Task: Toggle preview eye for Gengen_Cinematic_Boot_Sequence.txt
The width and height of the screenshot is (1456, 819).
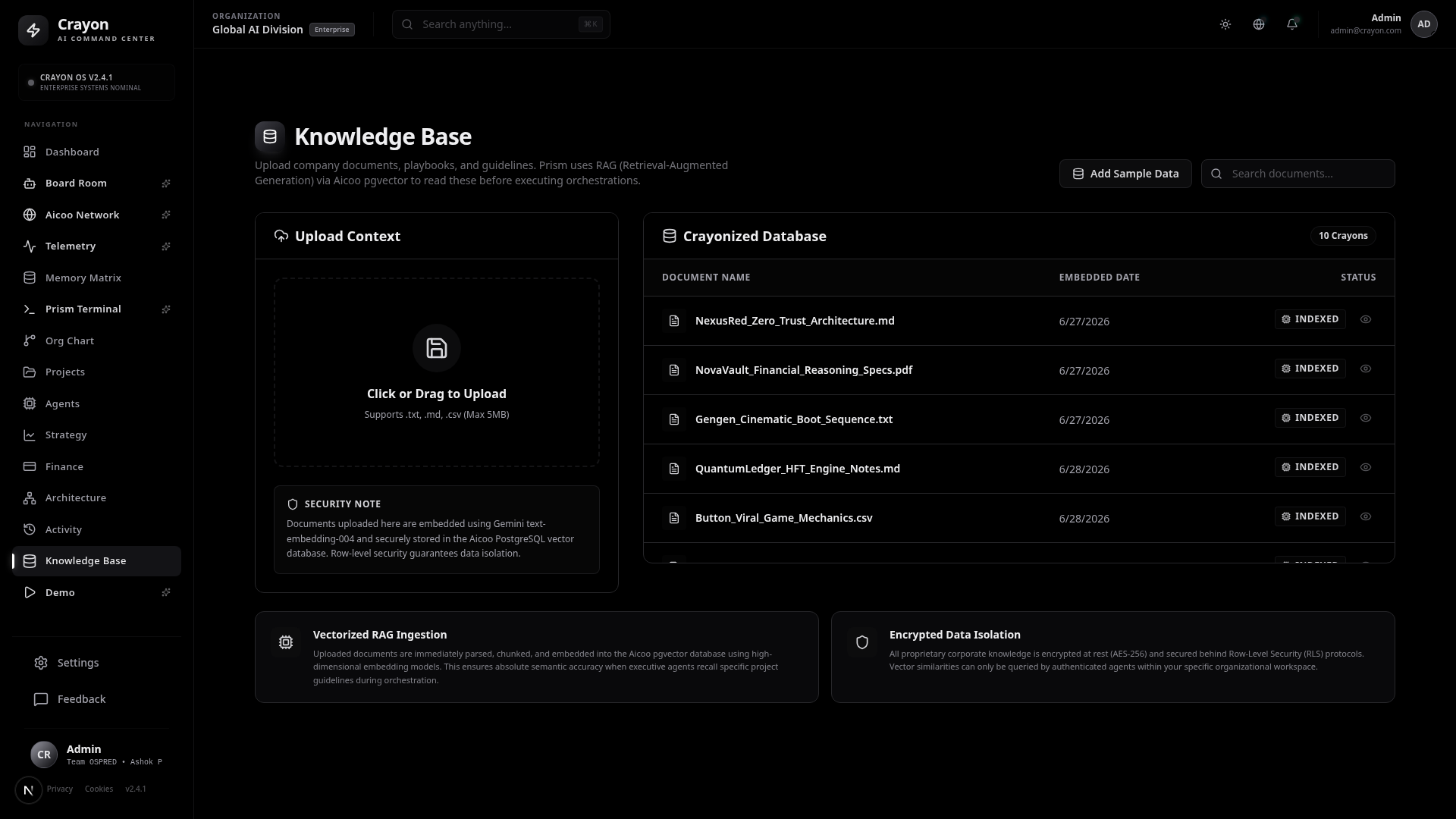Action: (x=1366, y=418)
